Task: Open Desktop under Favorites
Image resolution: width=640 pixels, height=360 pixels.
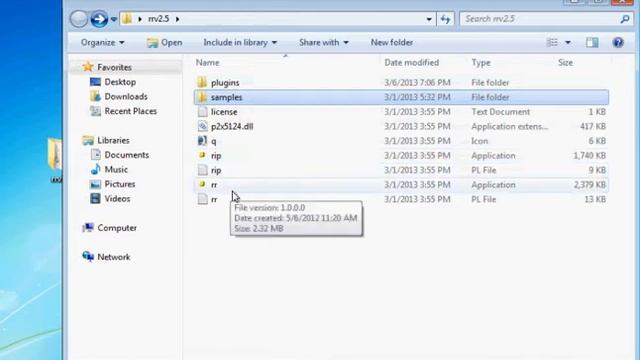Action: coord(120,82)
